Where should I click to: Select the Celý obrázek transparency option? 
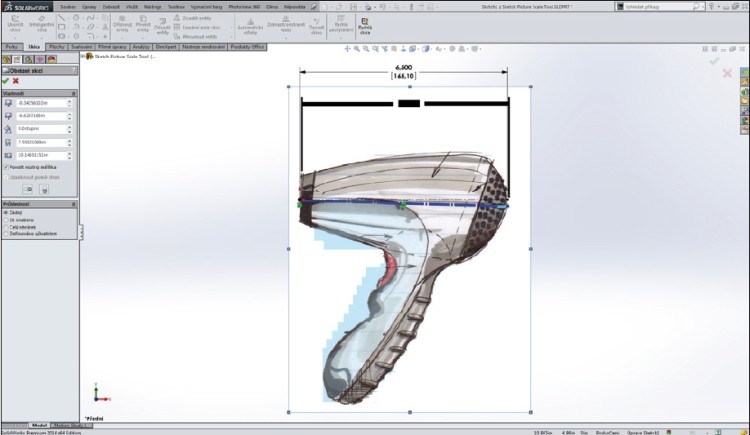[6, 226]
